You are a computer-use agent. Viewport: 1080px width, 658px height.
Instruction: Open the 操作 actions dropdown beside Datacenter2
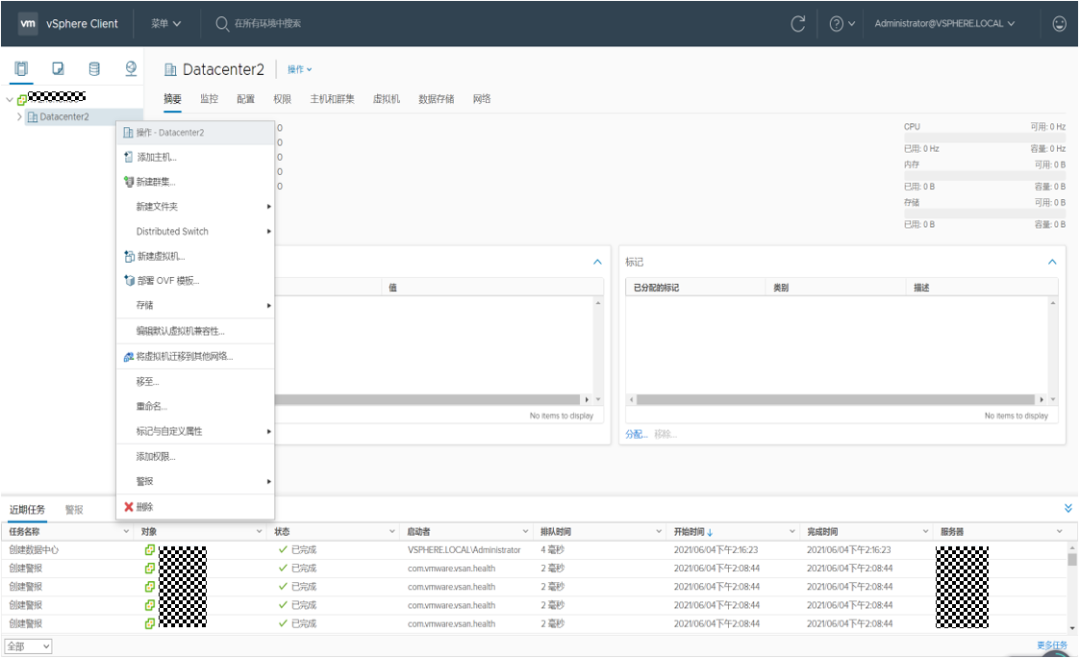point(300,70)
